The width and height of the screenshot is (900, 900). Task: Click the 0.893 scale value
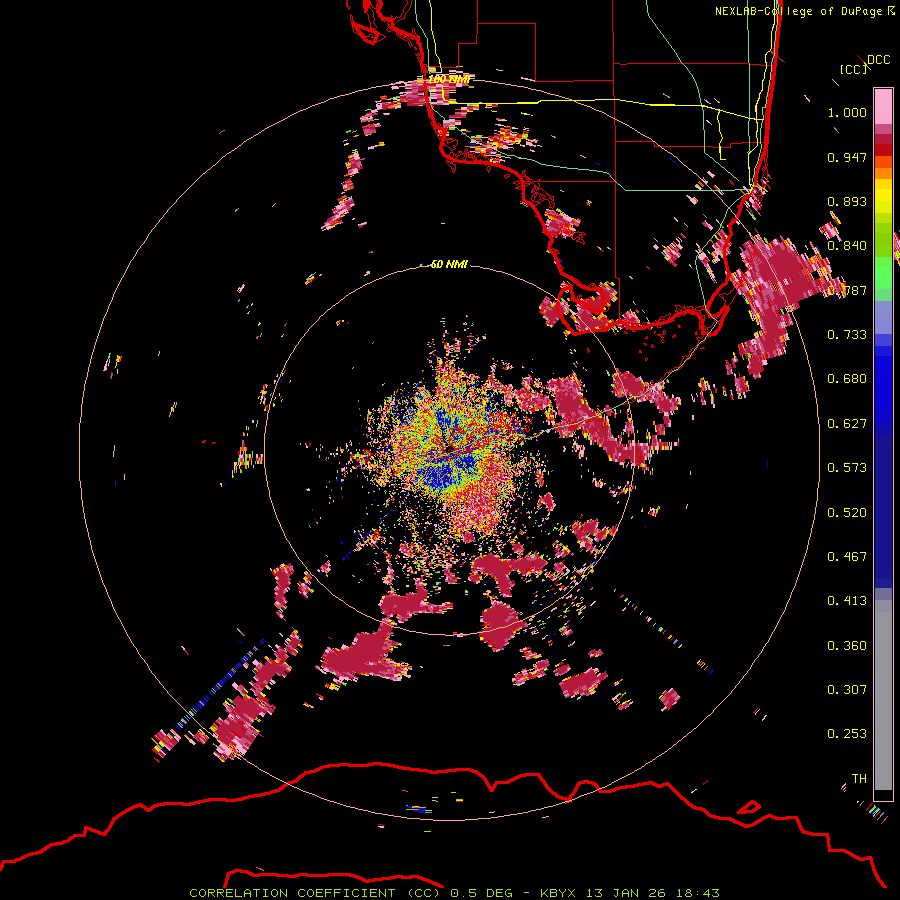pyautogui.click(x=847, y=201)
